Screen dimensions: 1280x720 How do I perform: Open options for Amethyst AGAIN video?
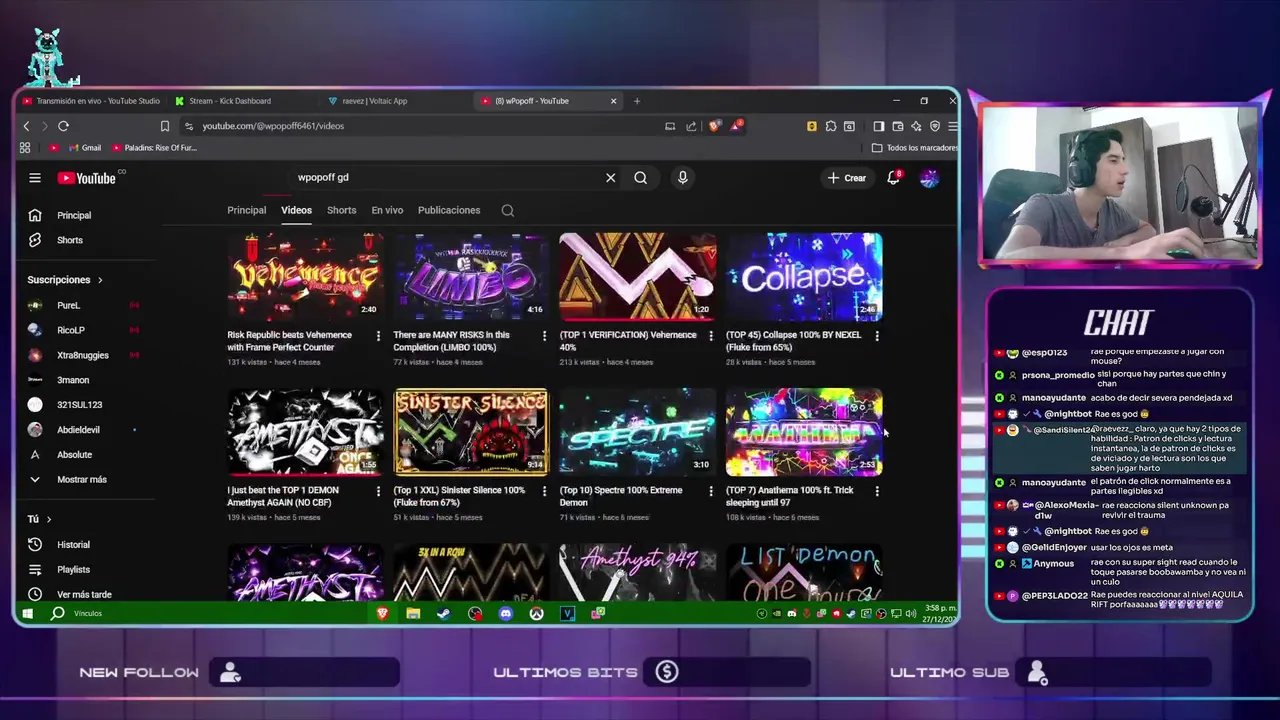[378, 491]
